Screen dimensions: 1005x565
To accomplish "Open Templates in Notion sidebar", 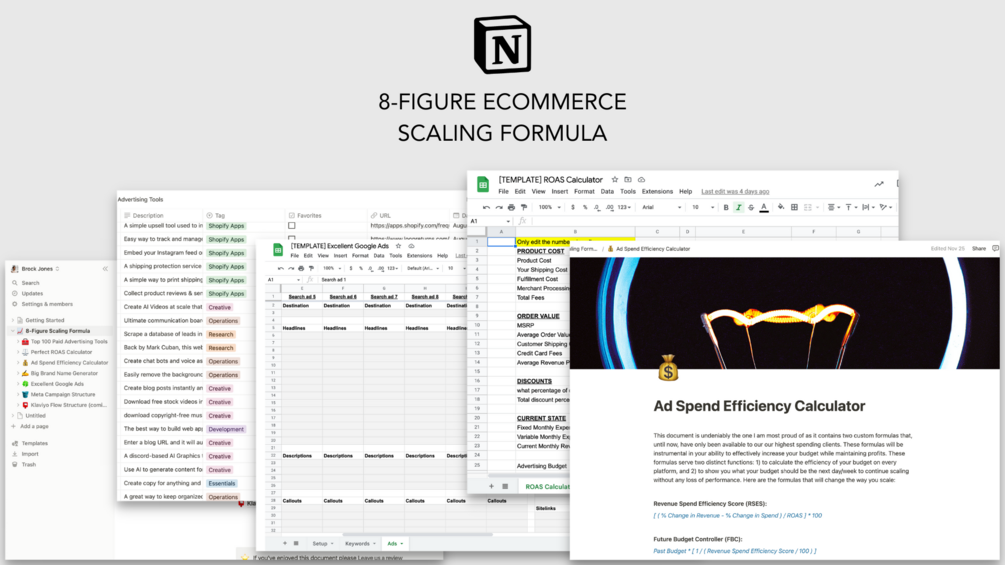I will pos(29,443).
